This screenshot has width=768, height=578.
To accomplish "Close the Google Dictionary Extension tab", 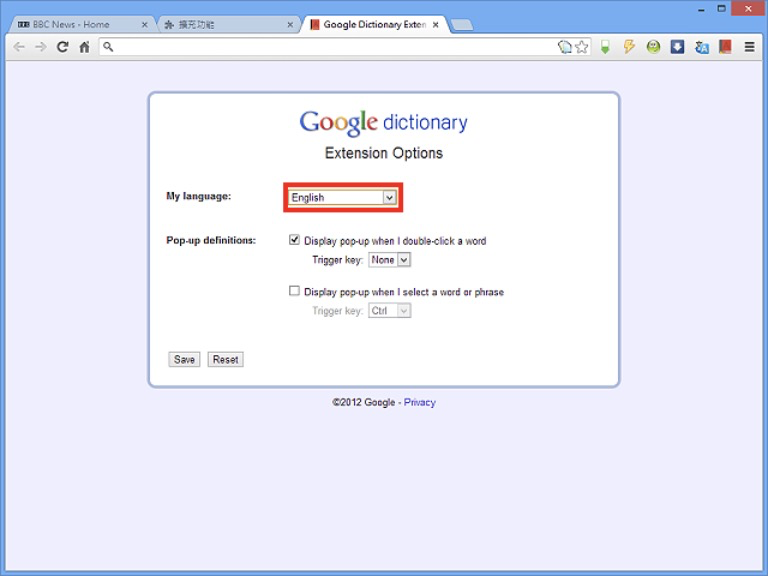I will tap(435, 24).
